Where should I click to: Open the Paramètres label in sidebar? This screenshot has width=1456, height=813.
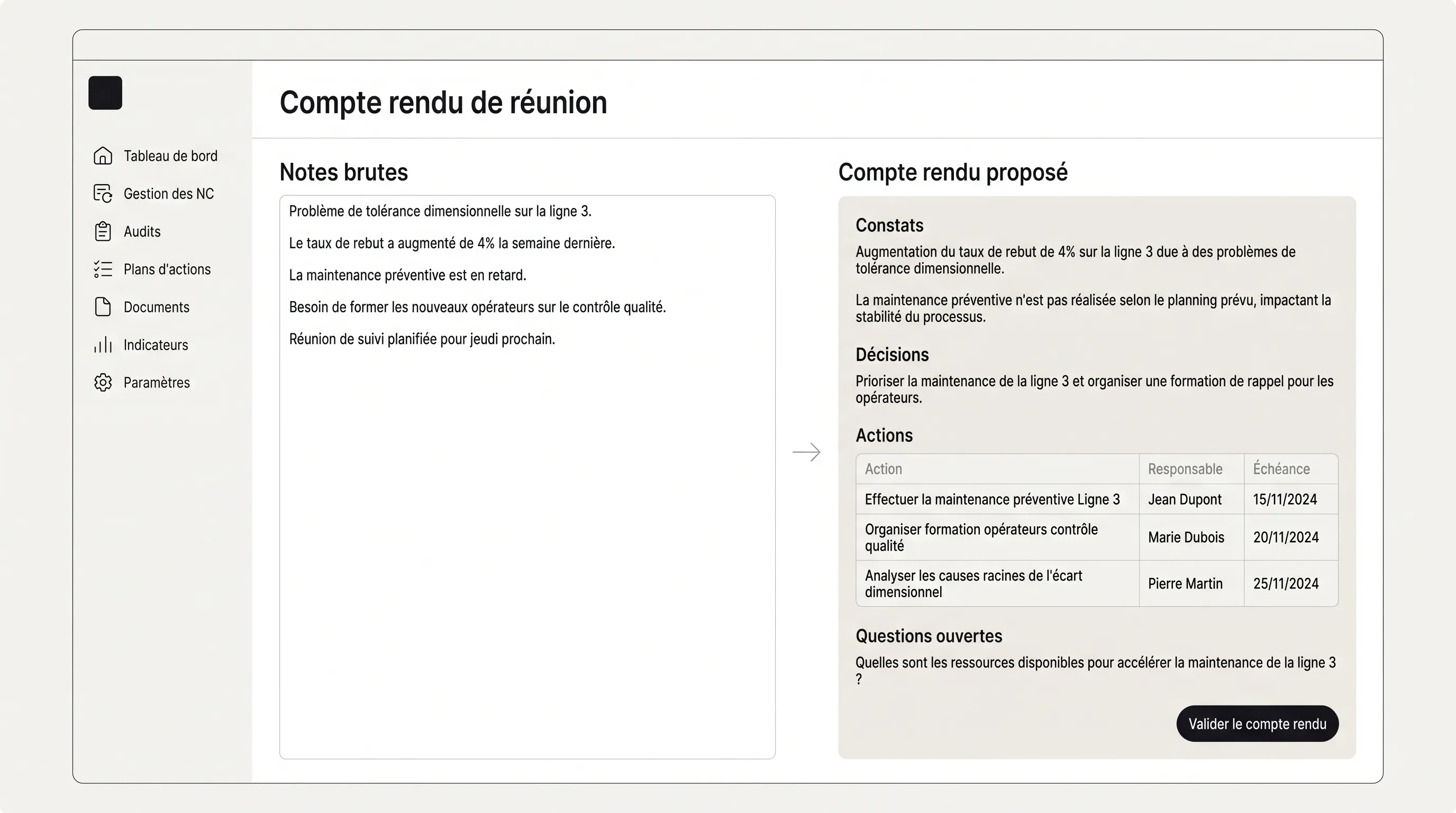coord(157,383)
